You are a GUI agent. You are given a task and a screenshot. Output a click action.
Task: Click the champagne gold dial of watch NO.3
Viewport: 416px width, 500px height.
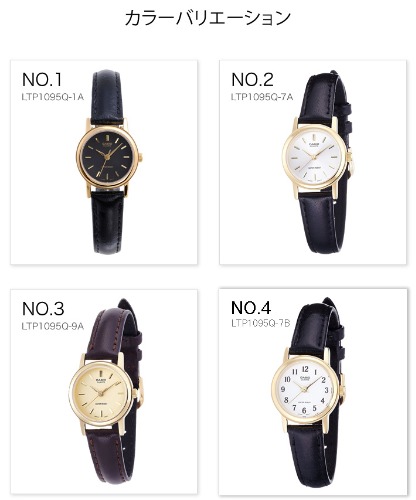click(100, 393)
